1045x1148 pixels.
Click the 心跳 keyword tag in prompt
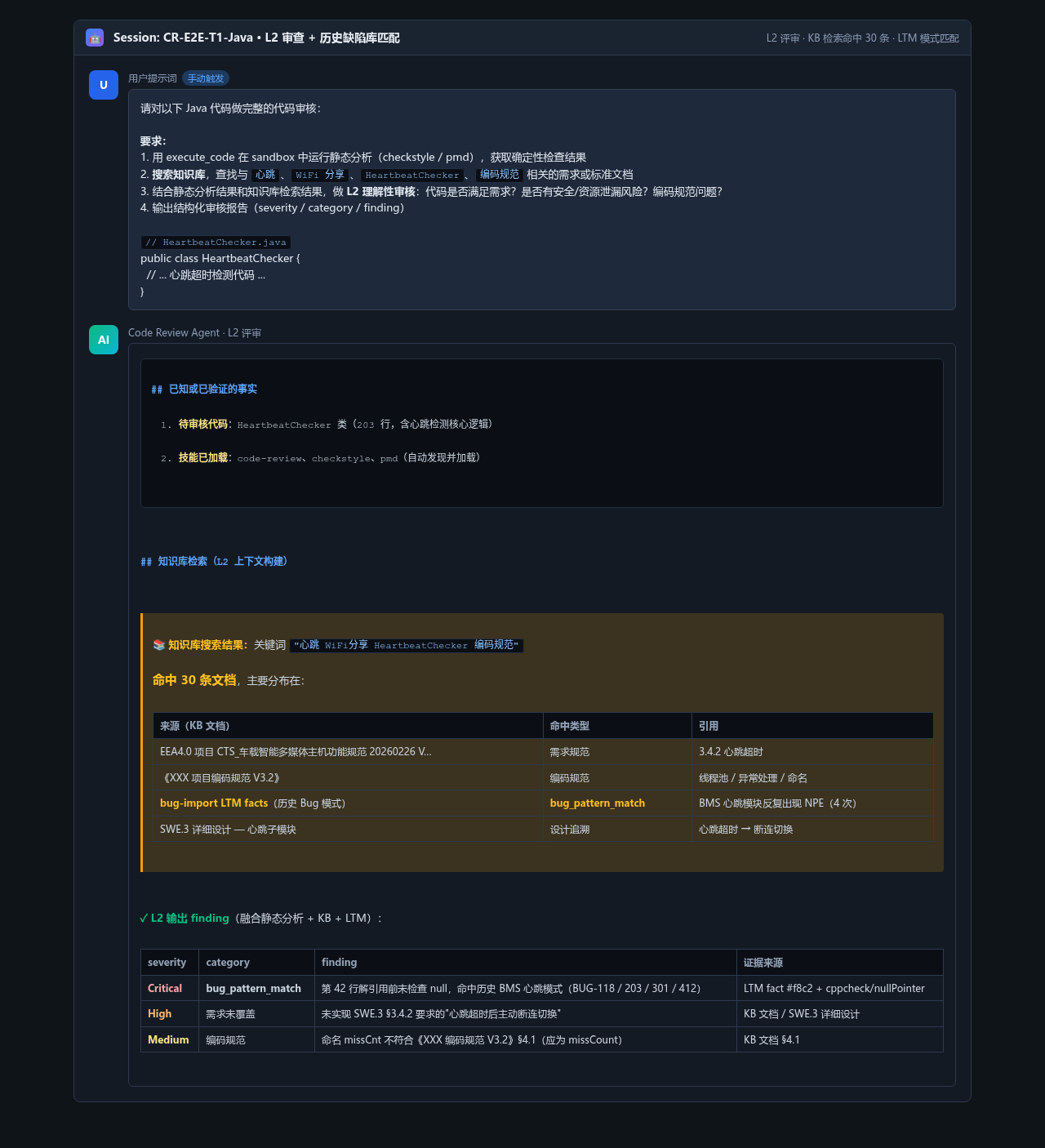(265, 175)
